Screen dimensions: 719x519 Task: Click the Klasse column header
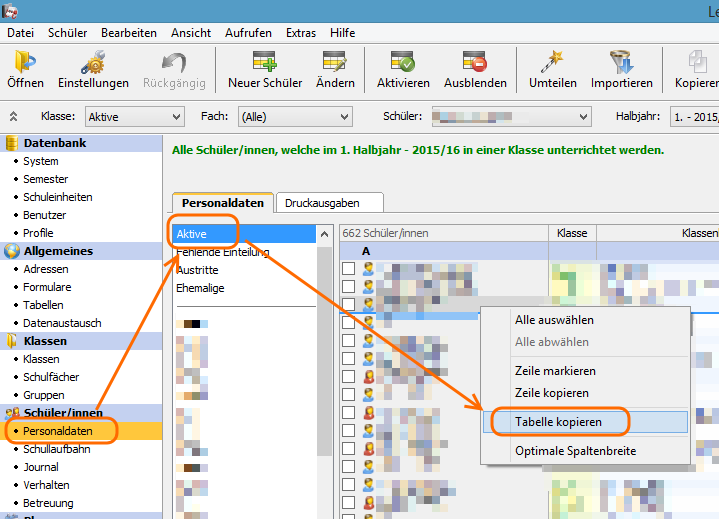[x=572, y=233]
